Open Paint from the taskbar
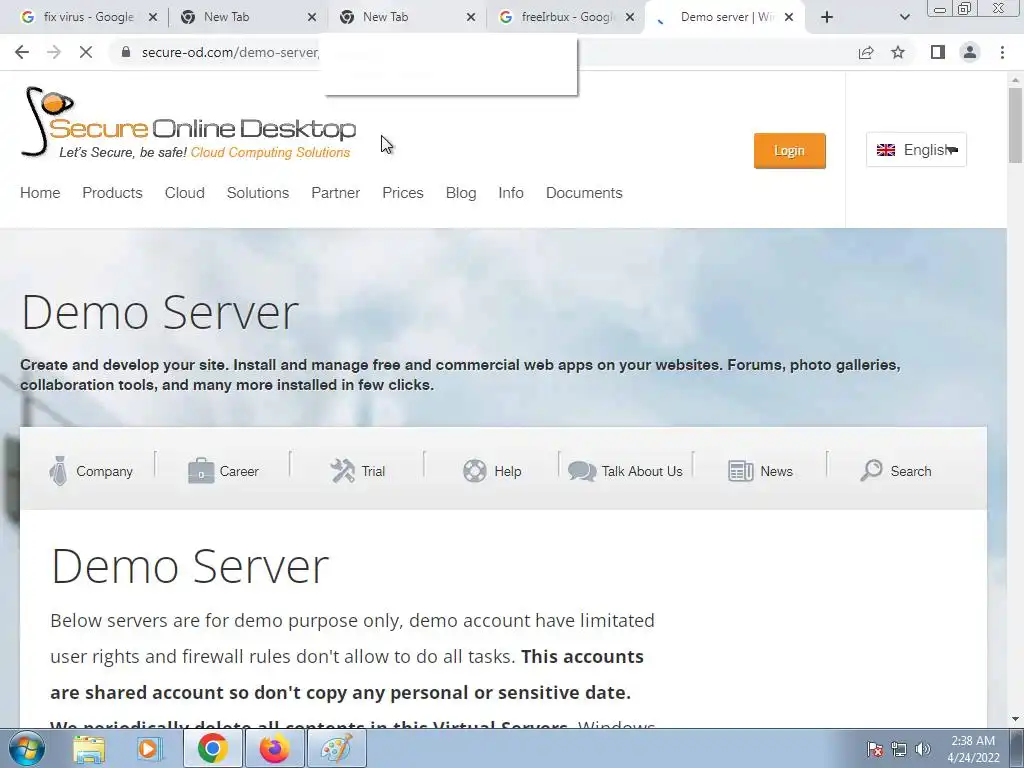The width and height of the screenshot is (1024, 768). 336,748
